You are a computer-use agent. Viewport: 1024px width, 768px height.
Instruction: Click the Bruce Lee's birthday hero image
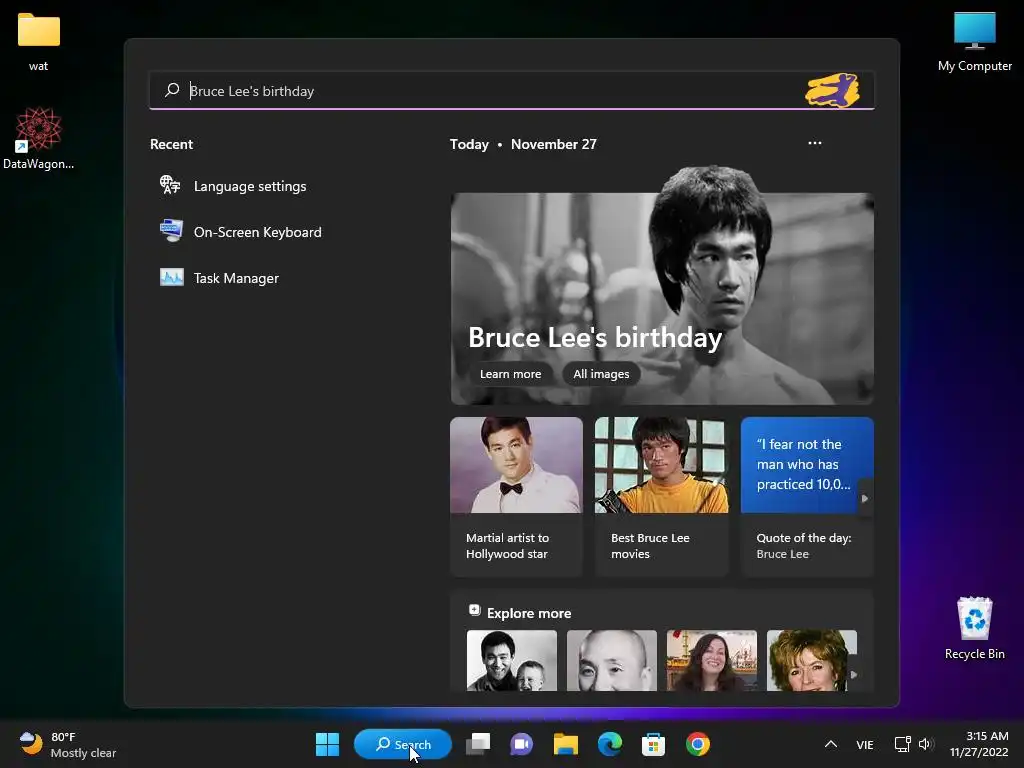(x=662, y=286)
